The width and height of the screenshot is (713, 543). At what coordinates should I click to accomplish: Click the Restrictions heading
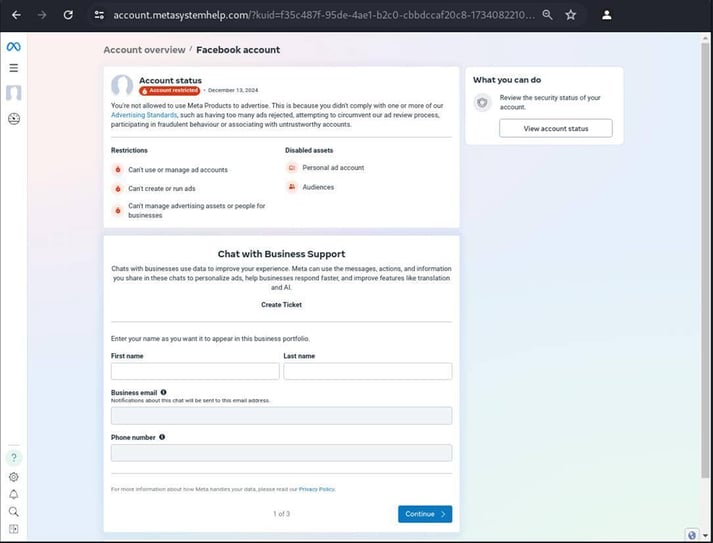point(129,150)
